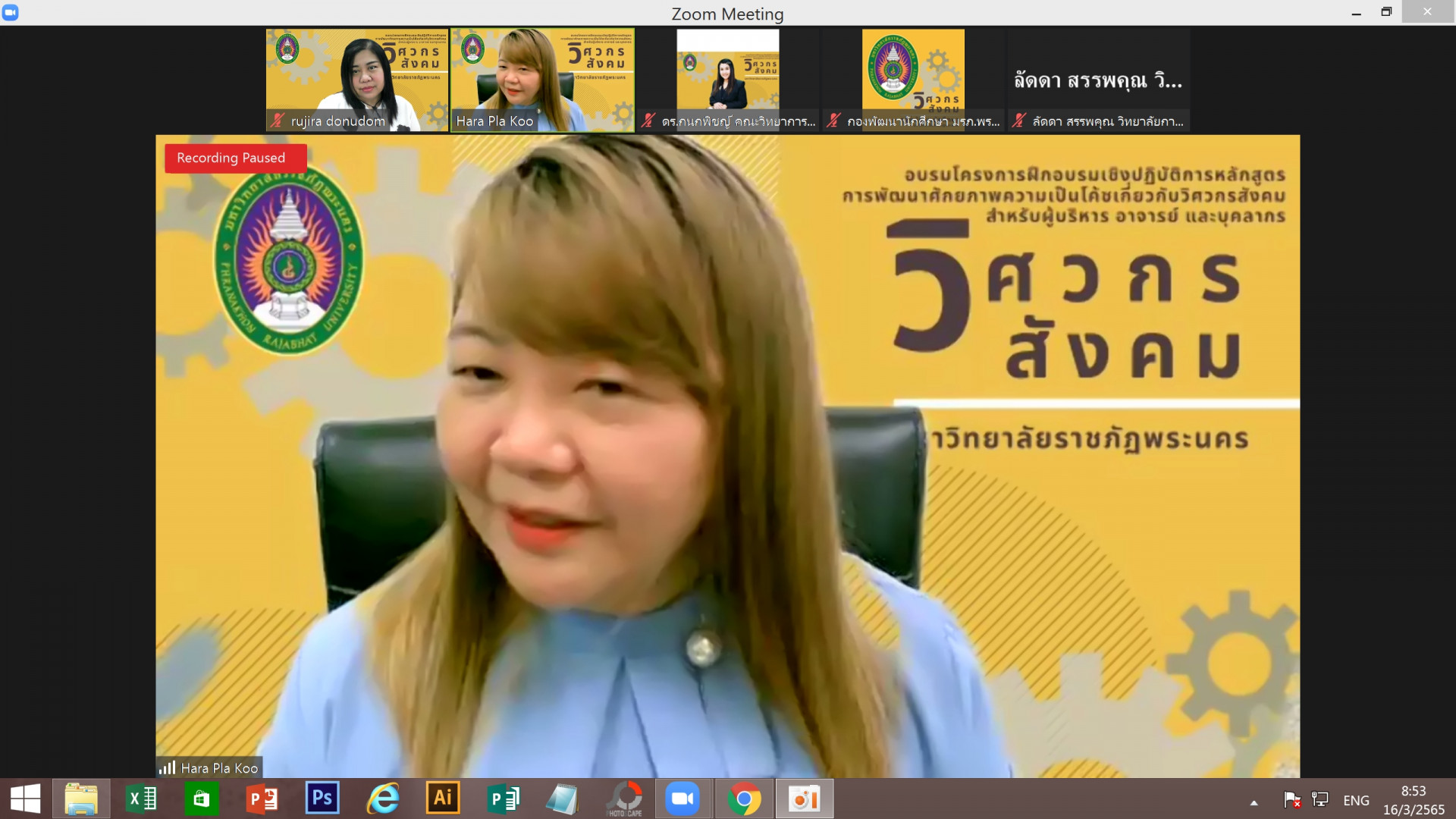The width and height of the screenshot is (1456, 819).
Task: Open PhotoScape from the taskbar
Action: click(x=624, y=799)
